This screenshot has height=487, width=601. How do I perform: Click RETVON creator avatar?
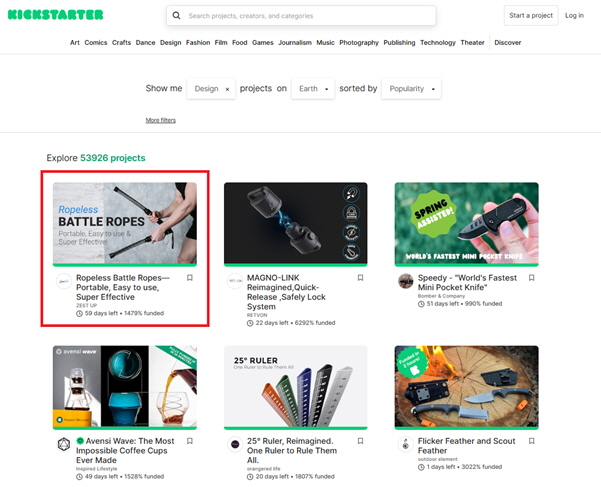[x=235, y=281]
